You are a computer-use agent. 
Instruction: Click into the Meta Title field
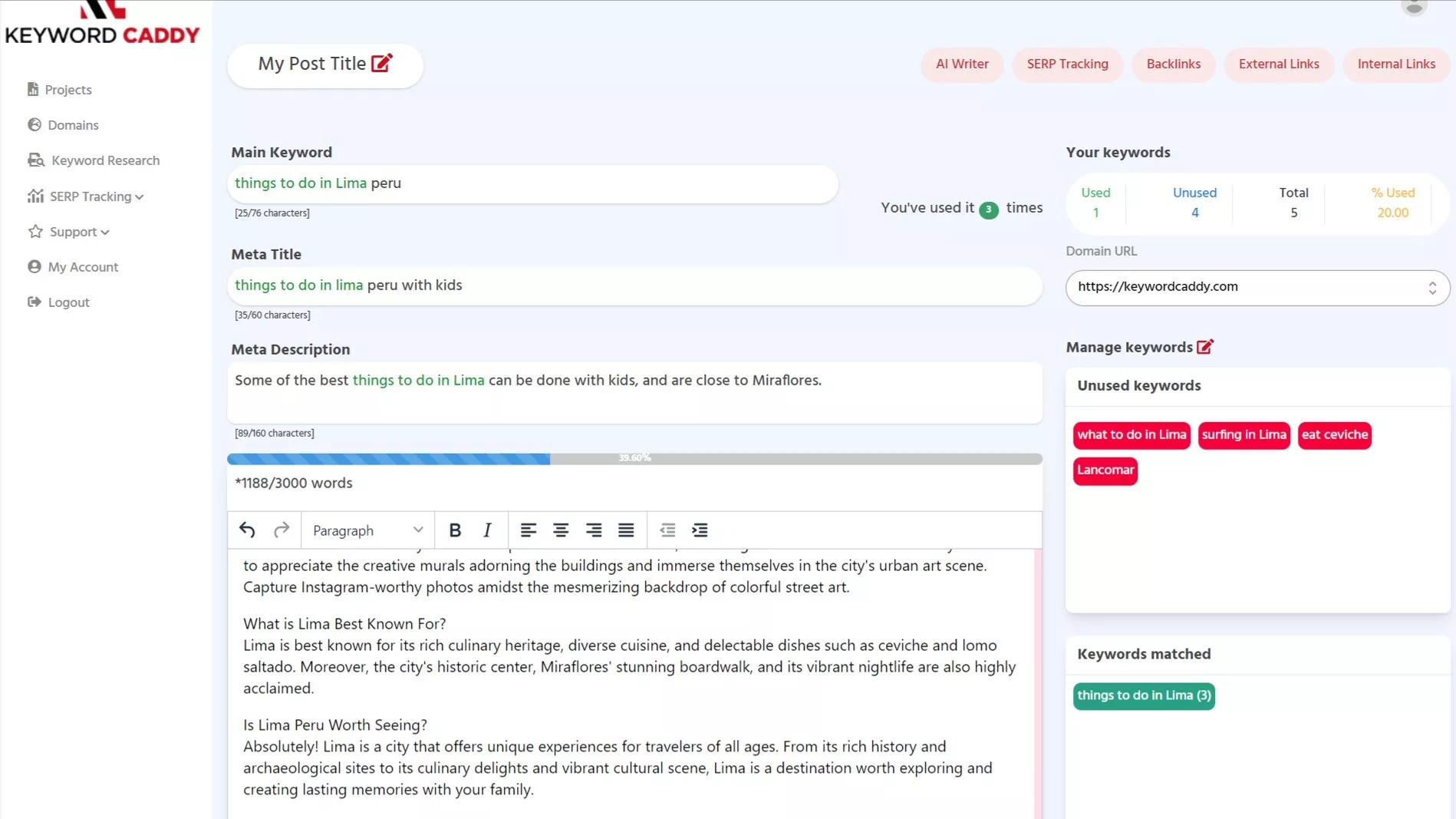pos(634,286)
